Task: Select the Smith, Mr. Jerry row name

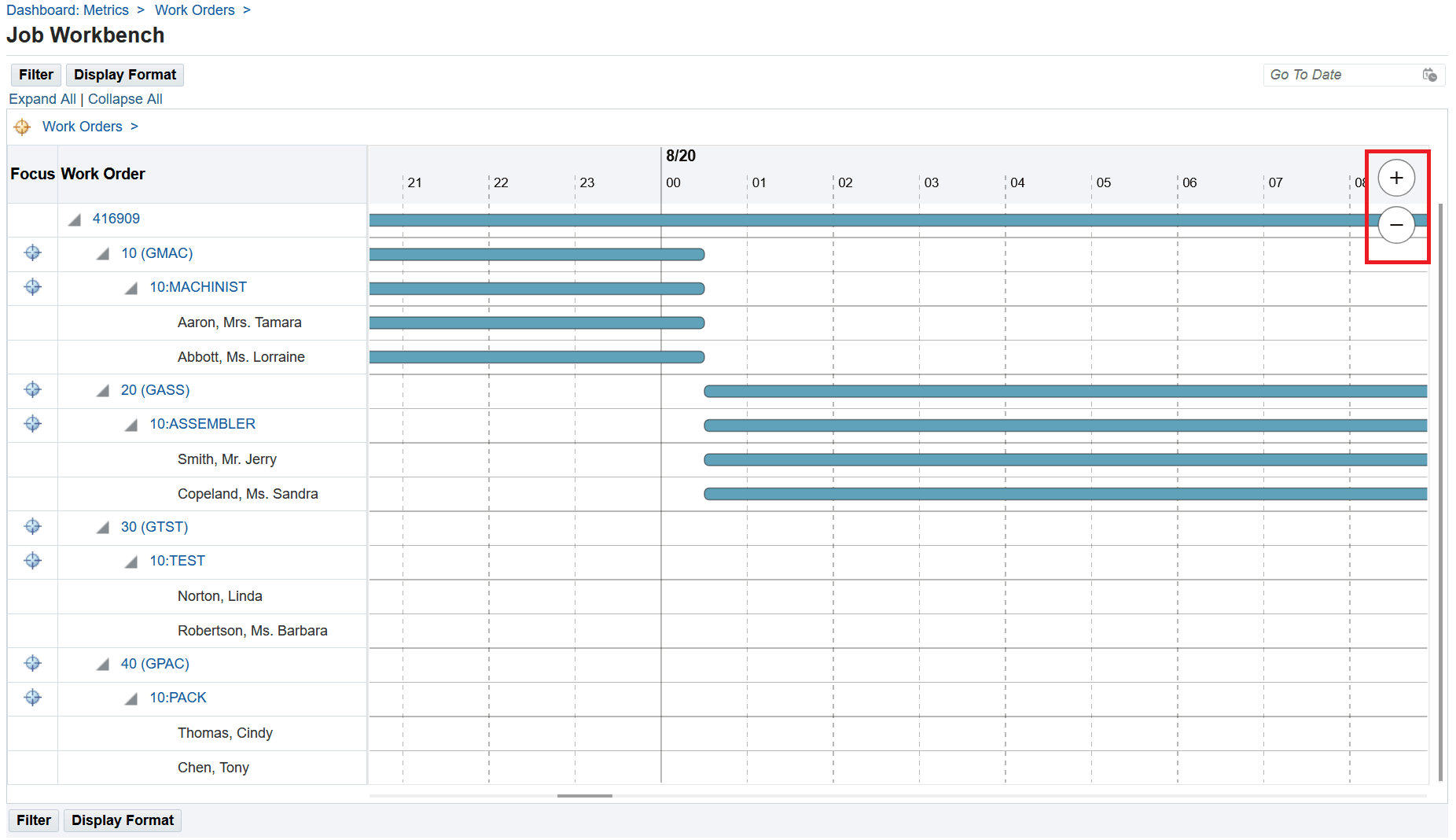Action: pos(227,459)
